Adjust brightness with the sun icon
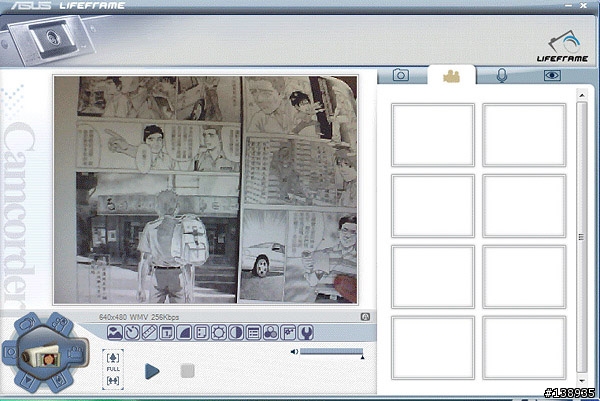The width and height of the screenshot is (600, 401). click(219, 333)
